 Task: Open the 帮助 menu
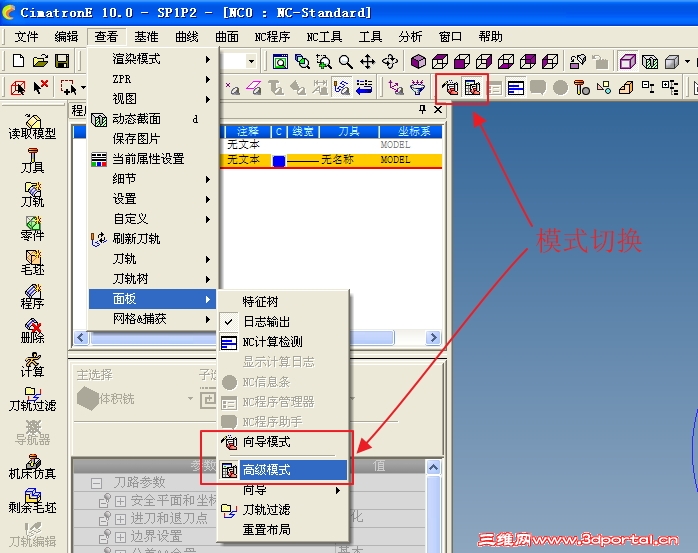point(491,37)
